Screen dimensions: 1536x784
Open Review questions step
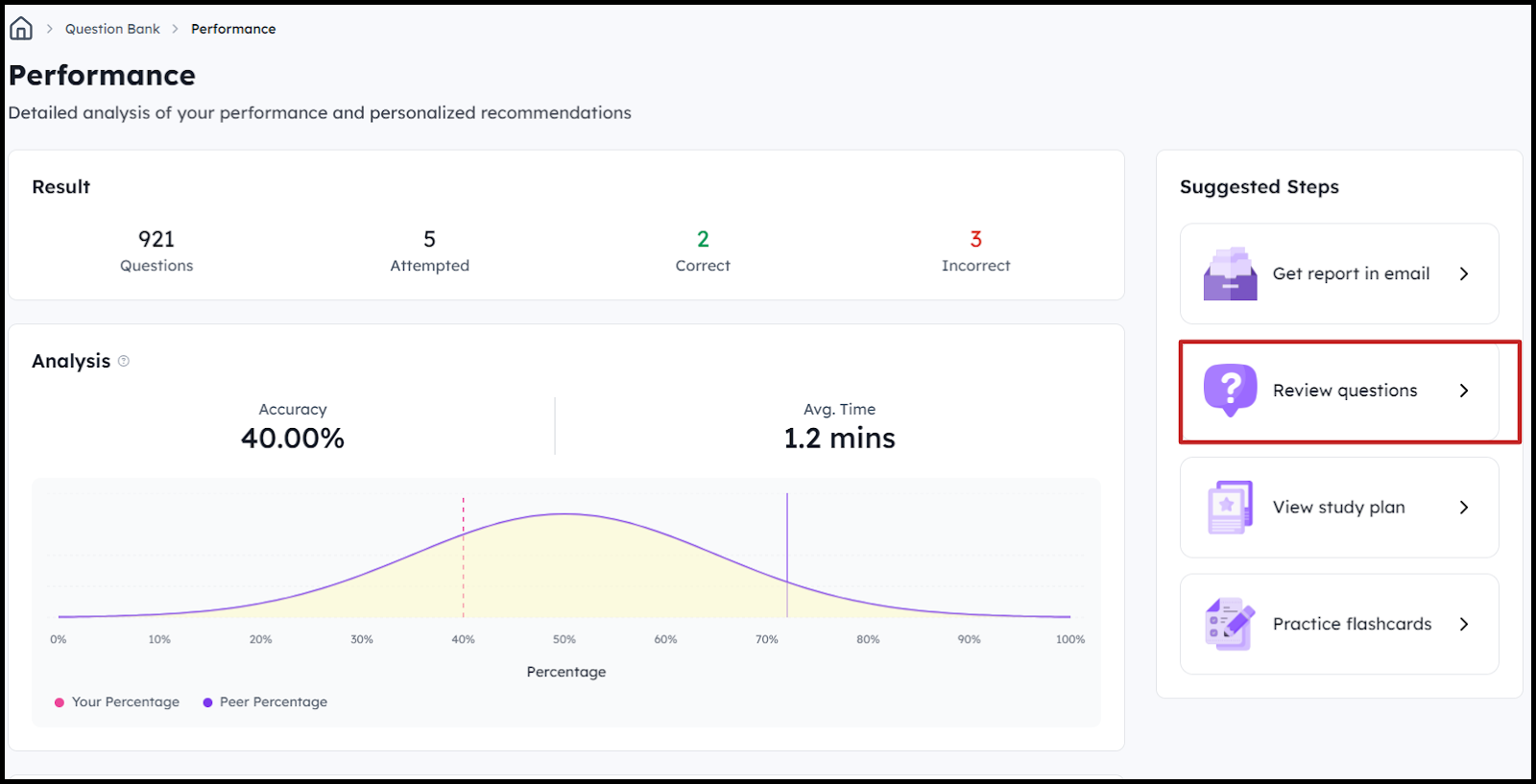tap(1344, 391)
